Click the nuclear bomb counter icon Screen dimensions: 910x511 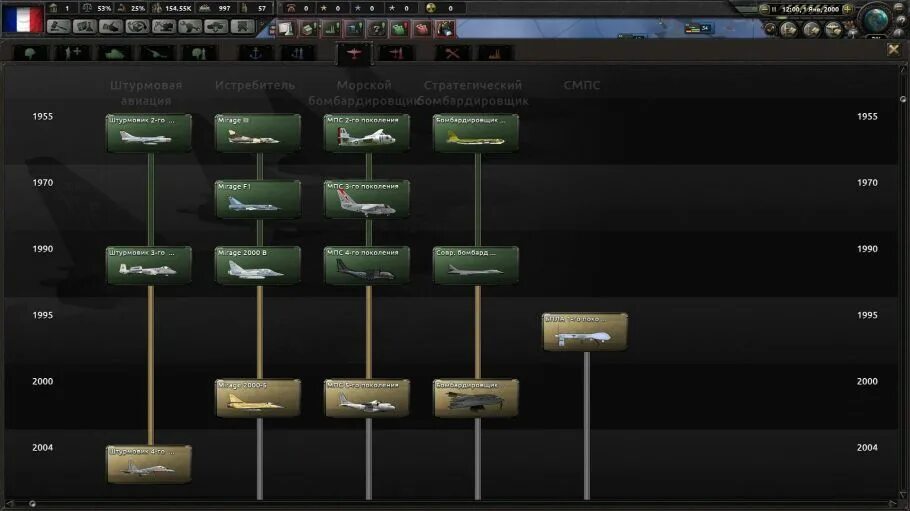[430, 8]
